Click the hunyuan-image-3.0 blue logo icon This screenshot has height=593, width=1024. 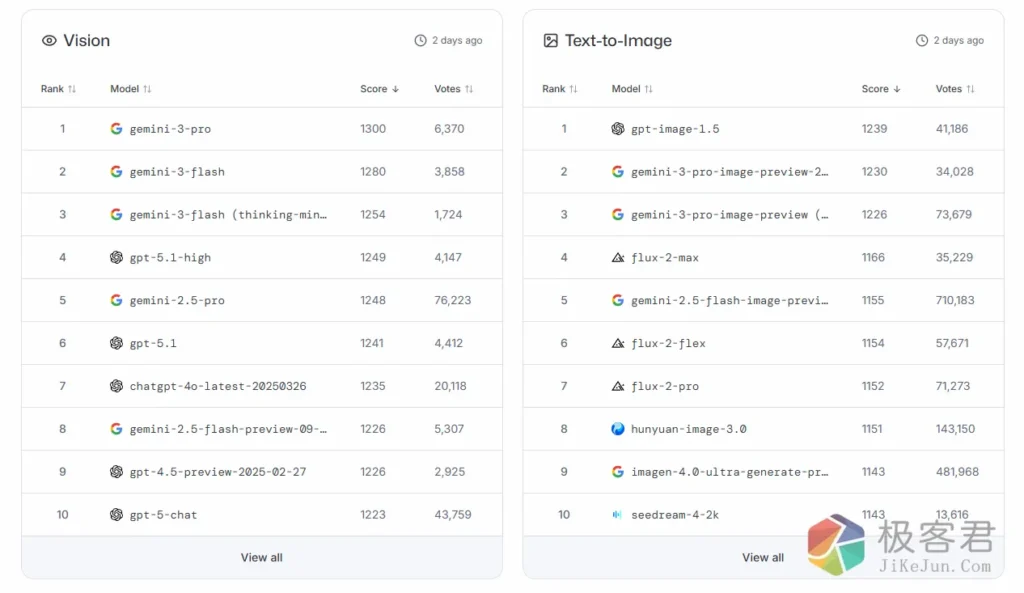tap(618, 429)
